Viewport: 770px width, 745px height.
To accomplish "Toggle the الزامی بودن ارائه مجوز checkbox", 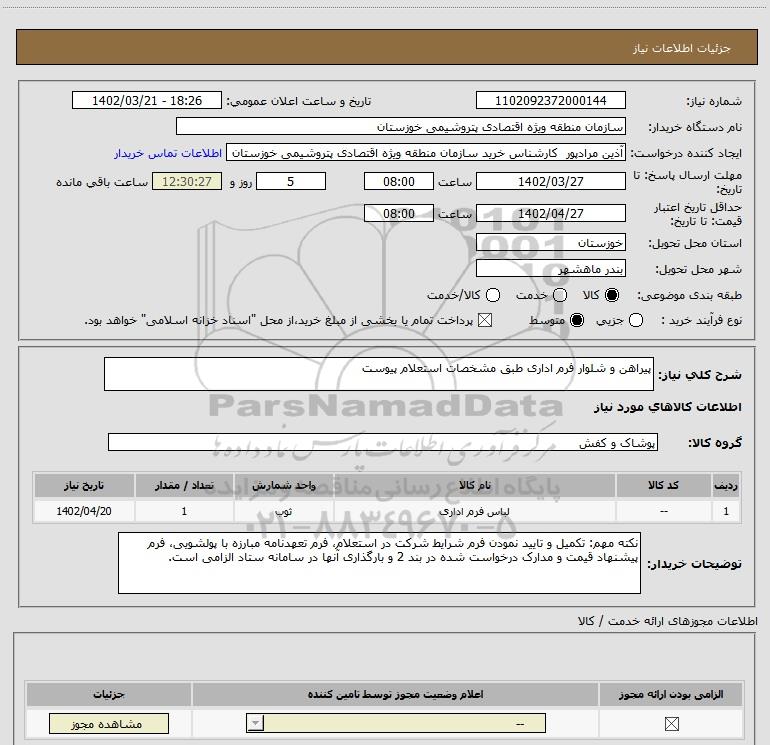I will [671, 723].
